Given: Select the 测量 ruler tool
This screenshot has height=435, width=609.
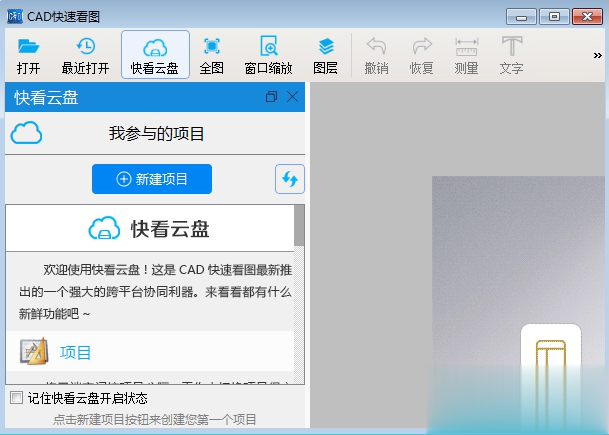Looking at the screenshot, I should tap(466, 55).
